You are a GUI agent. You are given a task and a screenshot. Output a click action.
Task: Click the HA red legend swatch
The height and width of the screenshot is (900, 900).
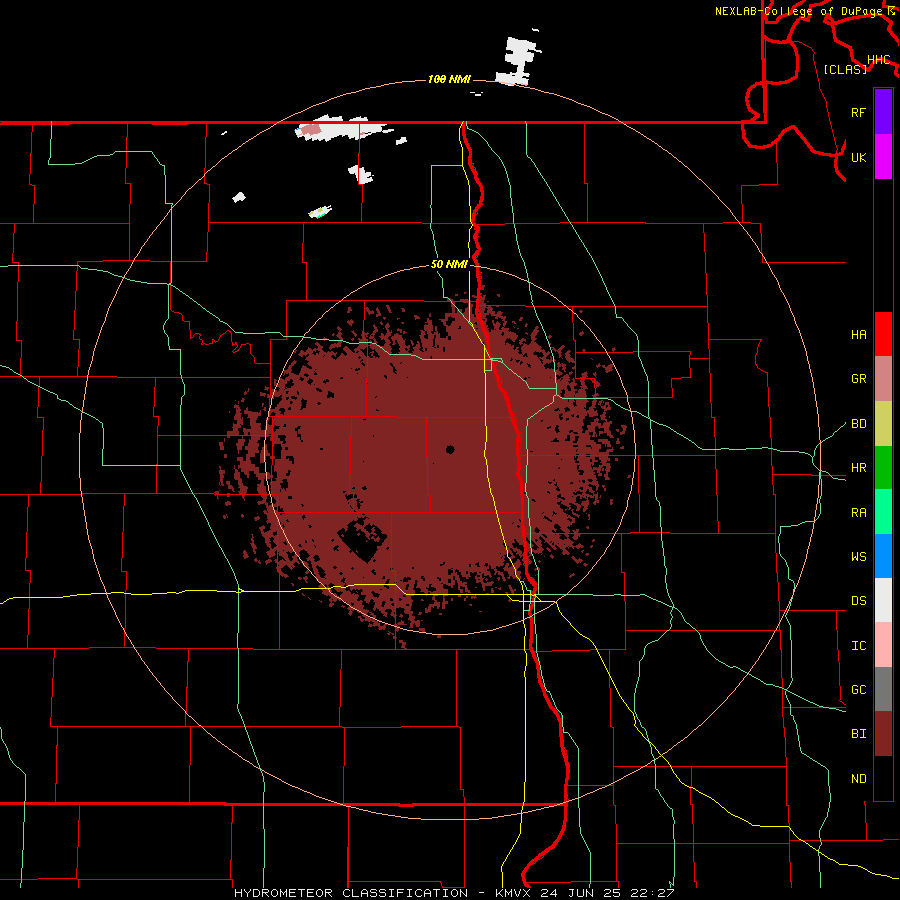883,334
